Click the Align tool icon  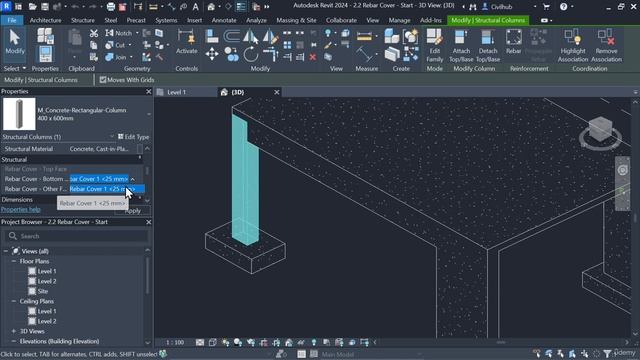pyautogui.click(x=211, y=36)
